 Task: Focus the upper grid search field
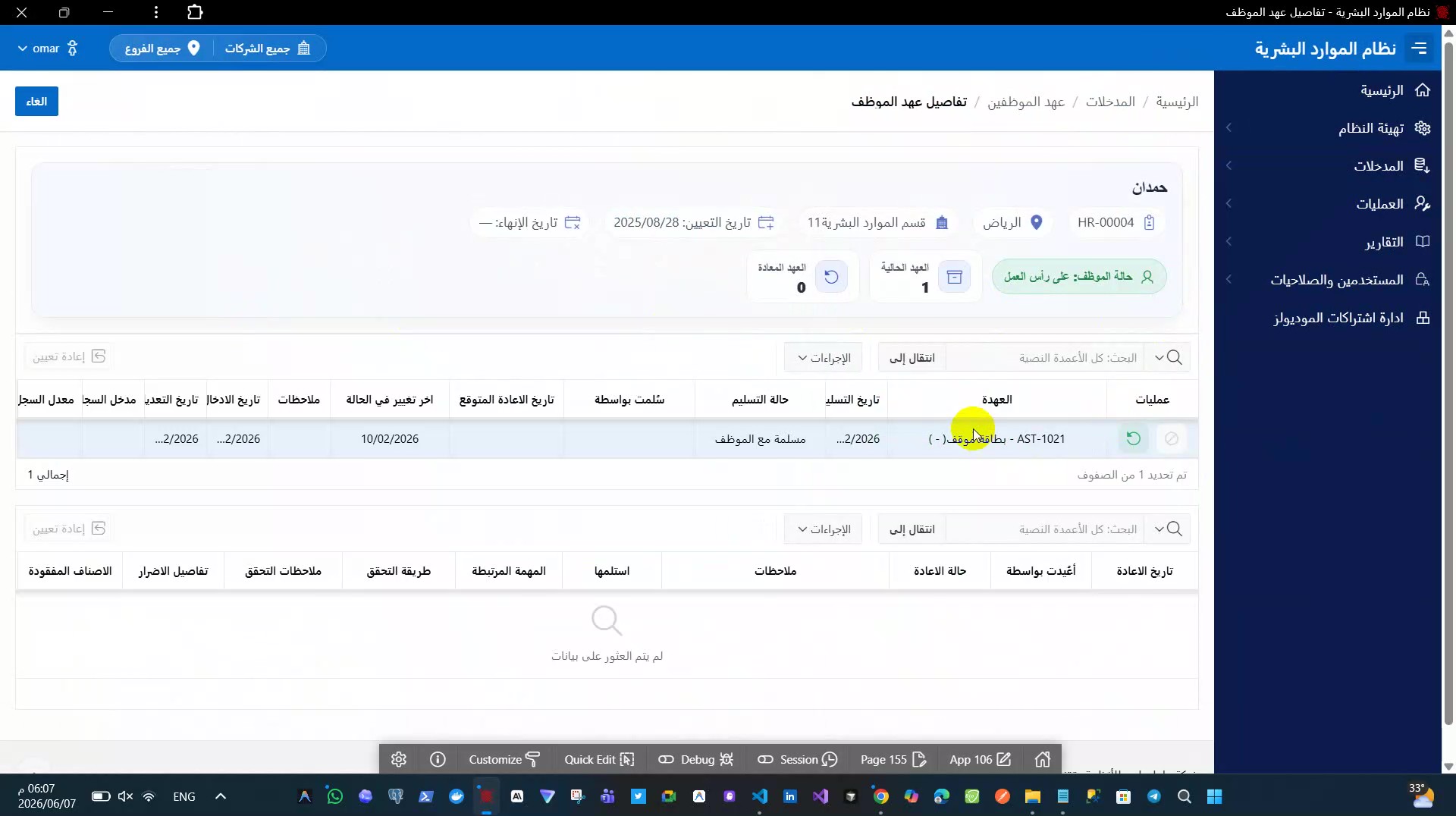(x=1046, y=357)
